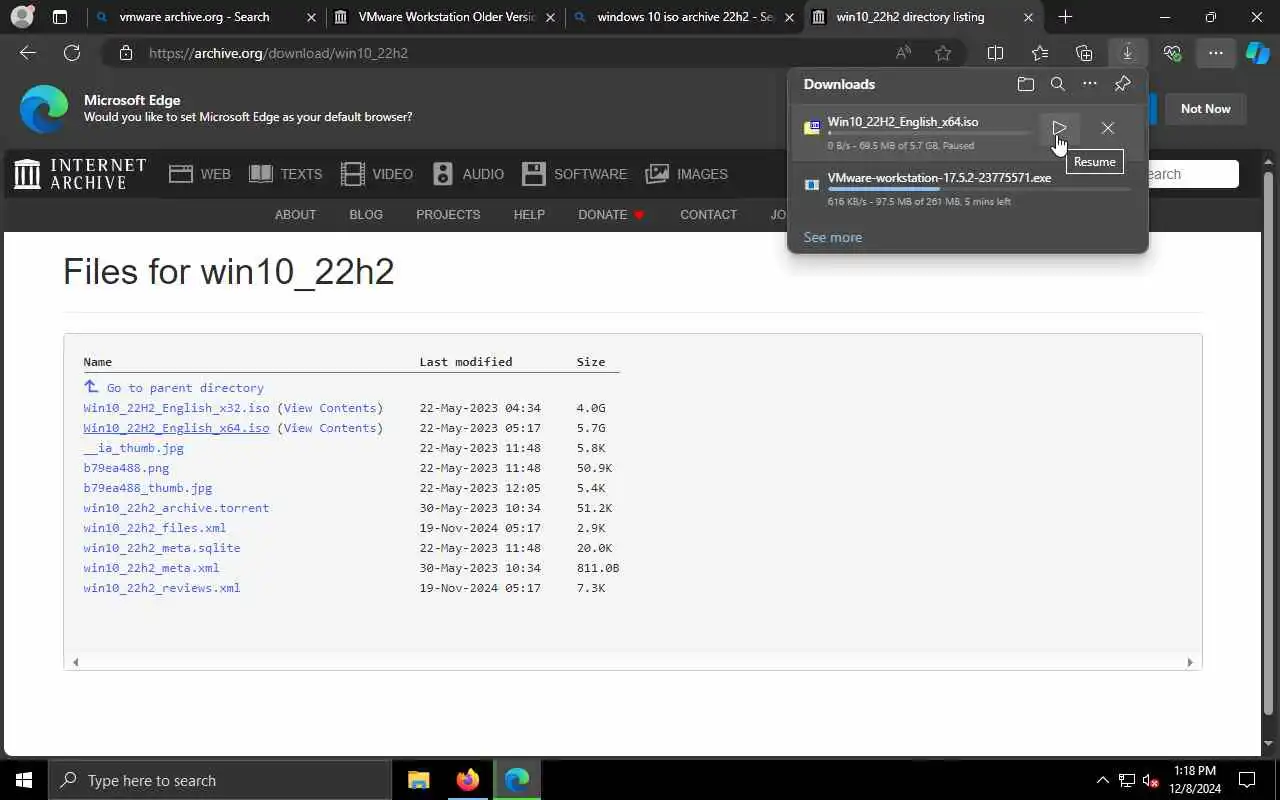Screen dimensions: 1280x800
Task: Open the Windows Start menu
Action: coord(24,780)
